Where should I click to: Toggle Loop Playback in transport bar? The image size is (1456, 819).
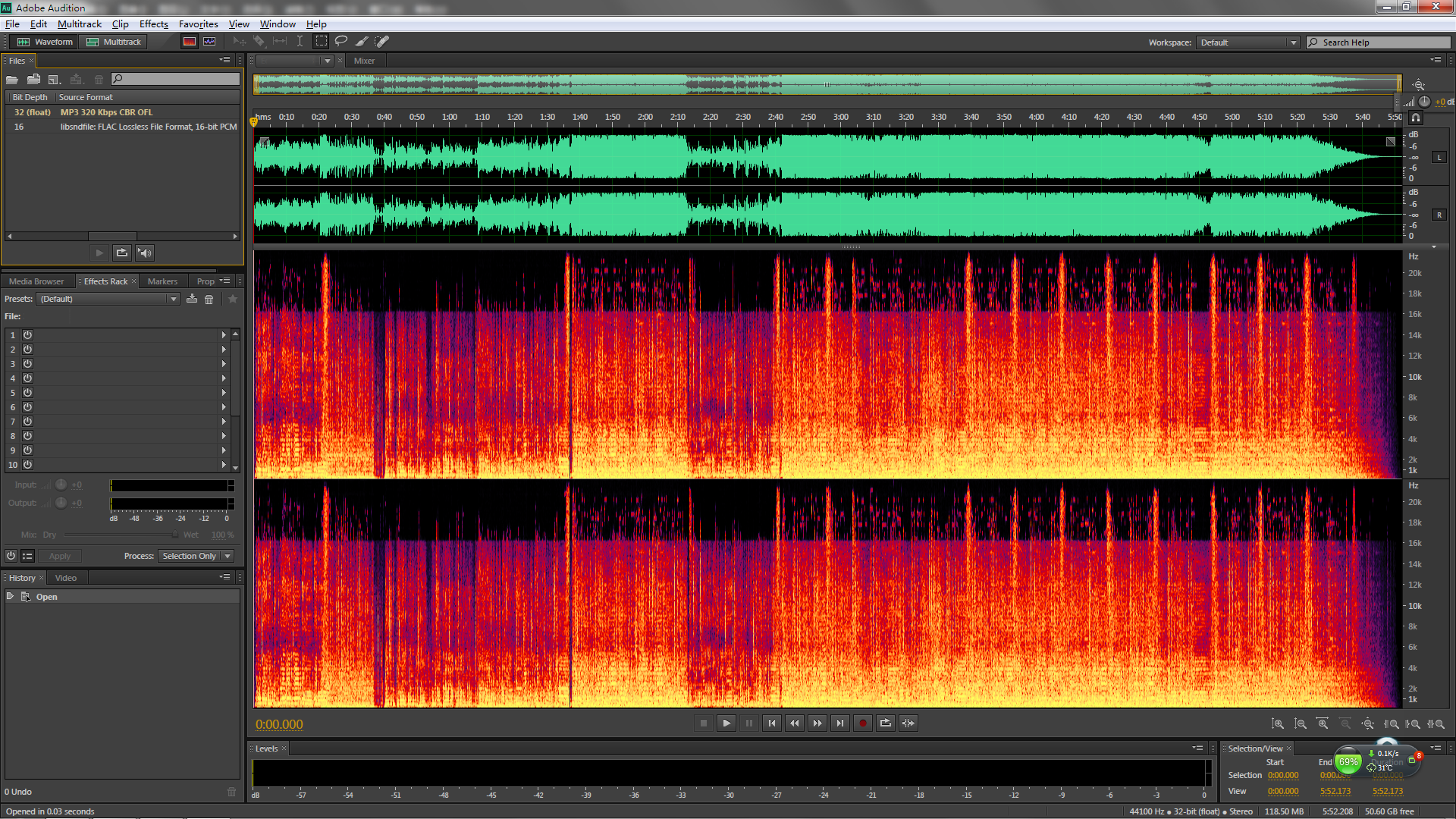(885, 723)
